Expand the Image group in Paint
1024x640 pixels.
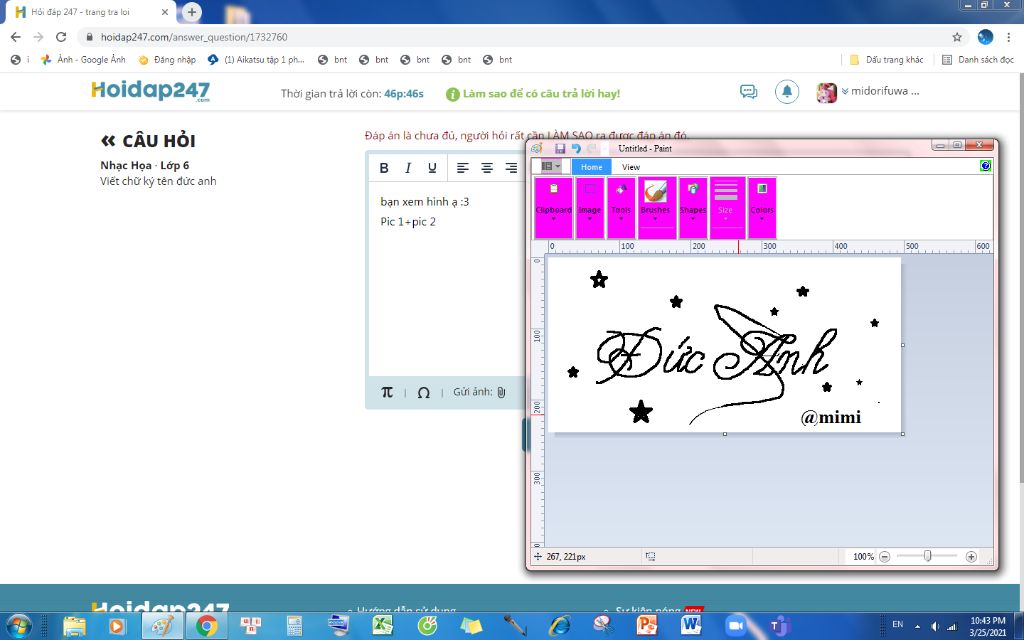590,208
